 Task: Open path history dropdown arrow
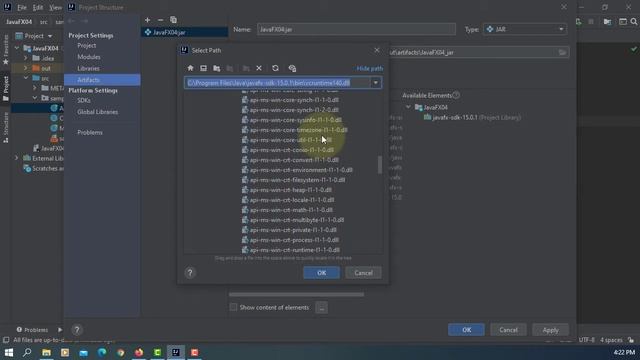click(x=376, y=83)
